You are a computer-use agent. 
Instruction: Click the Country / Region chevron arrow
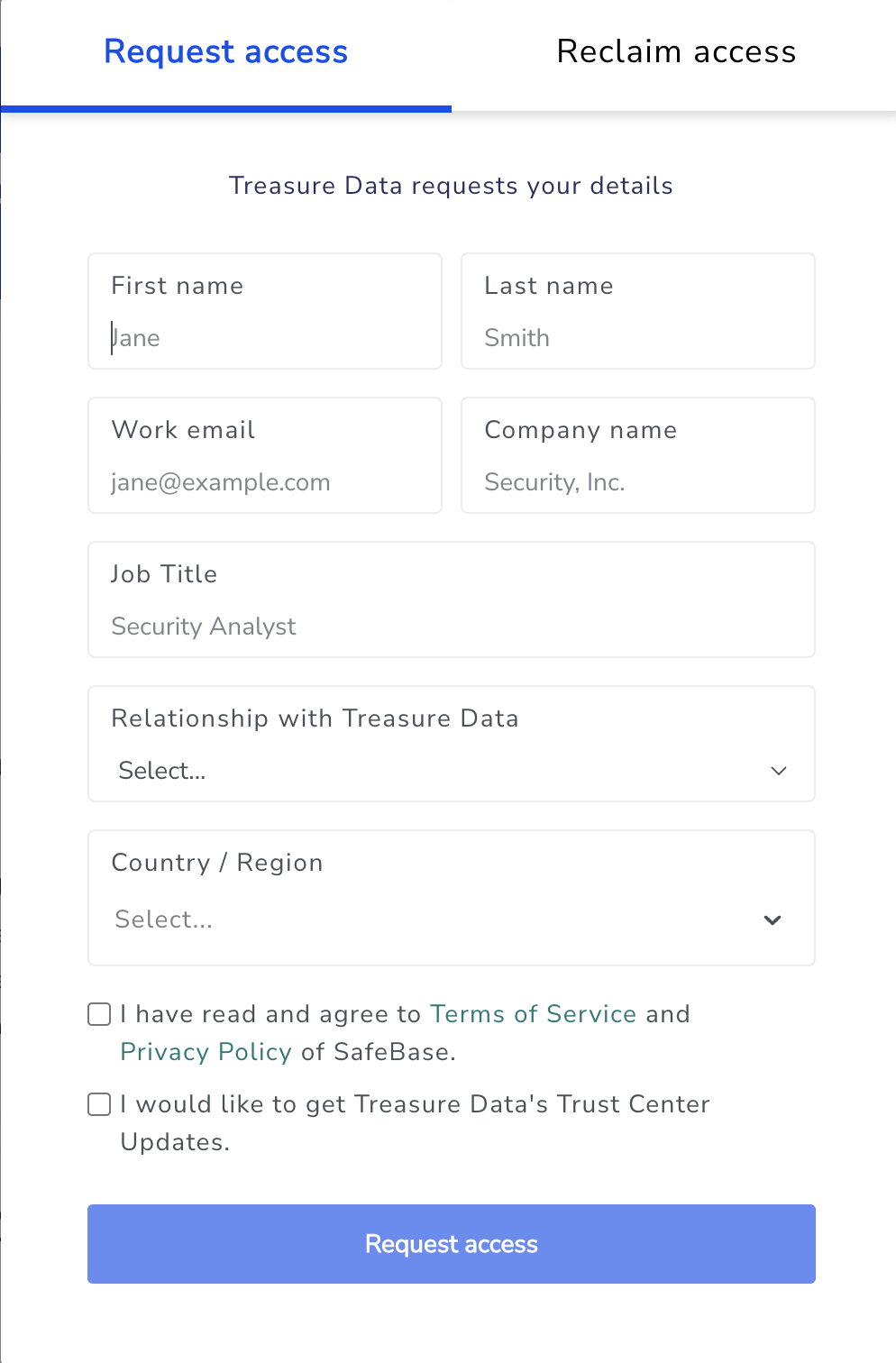click(x=773, y=920)
